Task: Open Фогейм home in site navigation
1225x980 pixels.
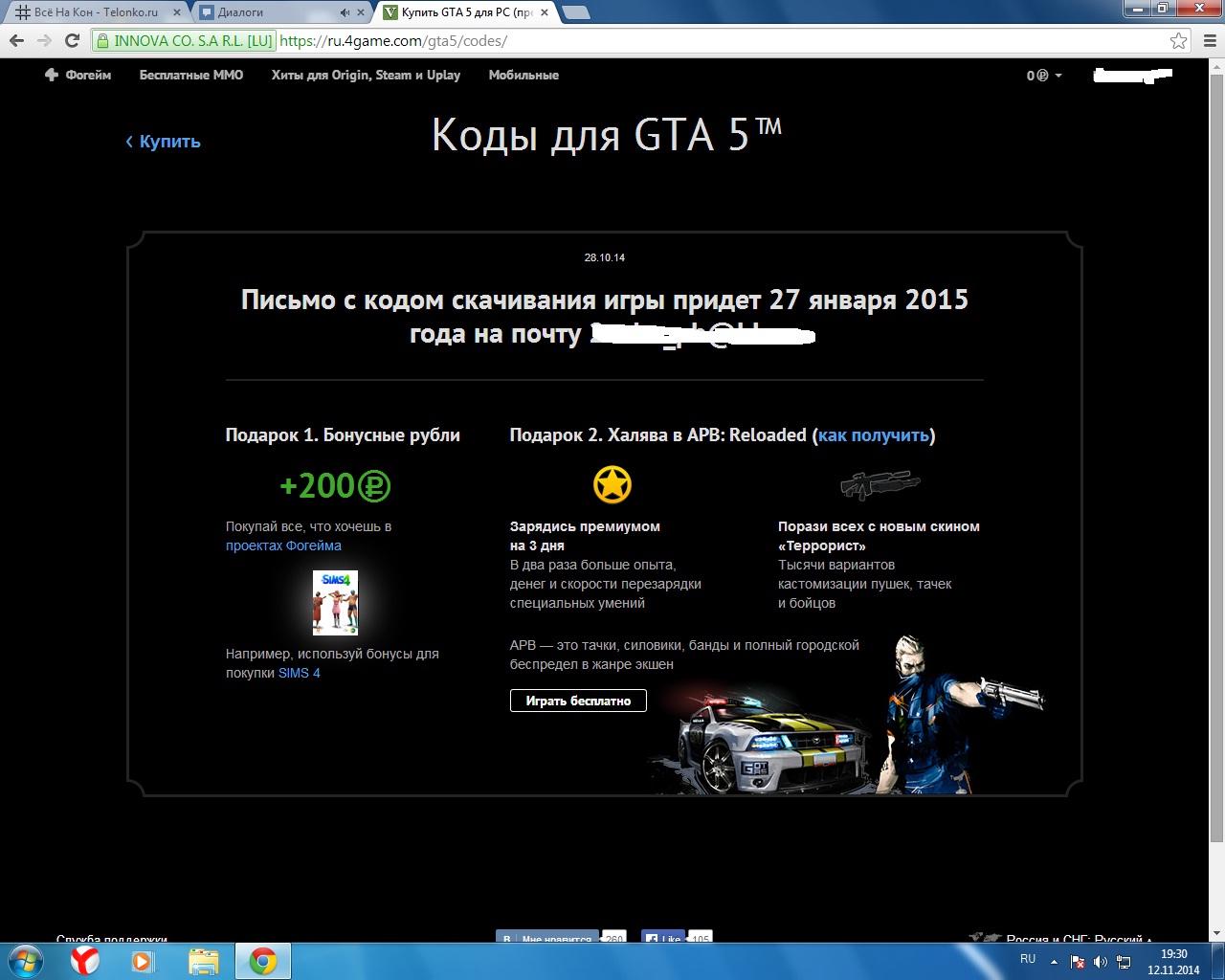Action: pyautogui.click(x=78, y=75)
